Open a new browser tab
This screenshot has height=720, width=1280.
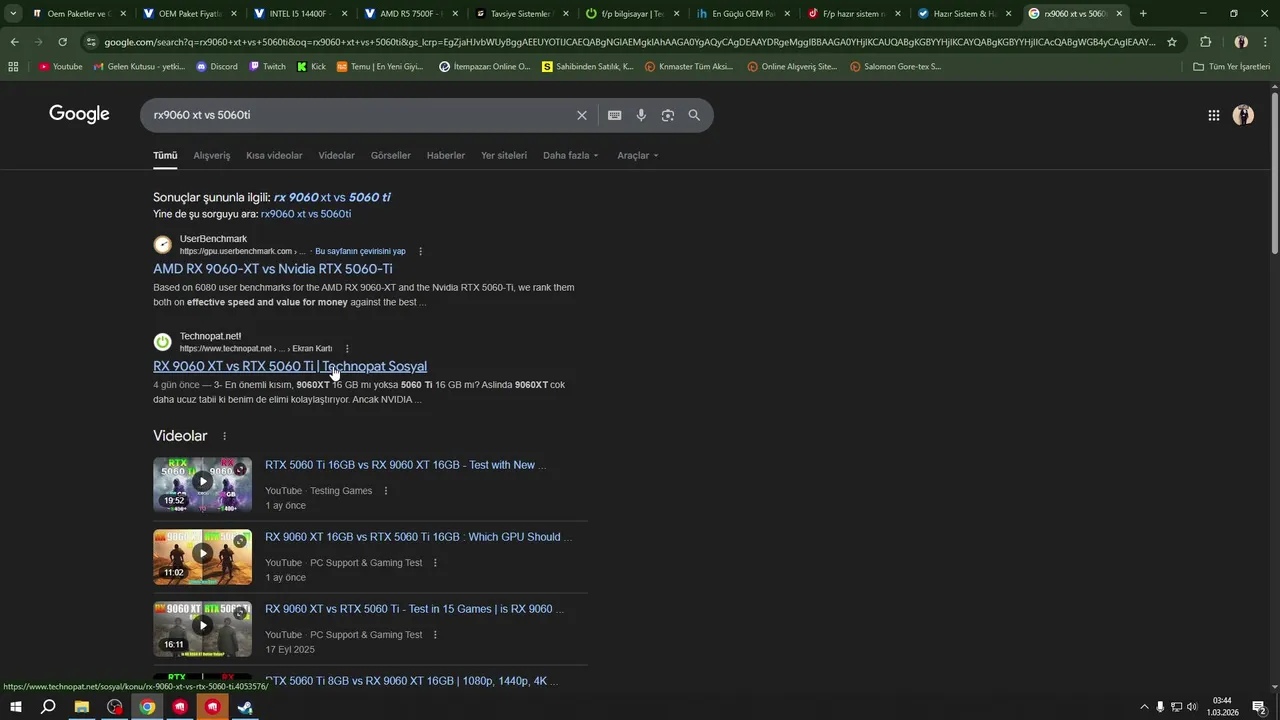coord(1143,14)
